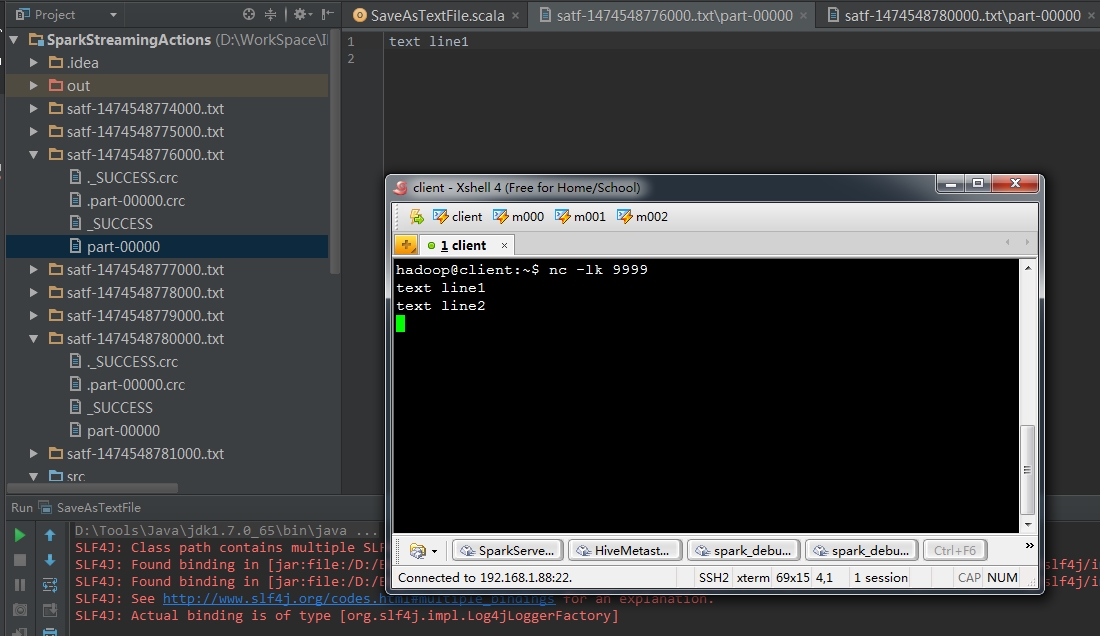
Task: Open Xshell quick connect lightning icon
Action: point(416,217)
